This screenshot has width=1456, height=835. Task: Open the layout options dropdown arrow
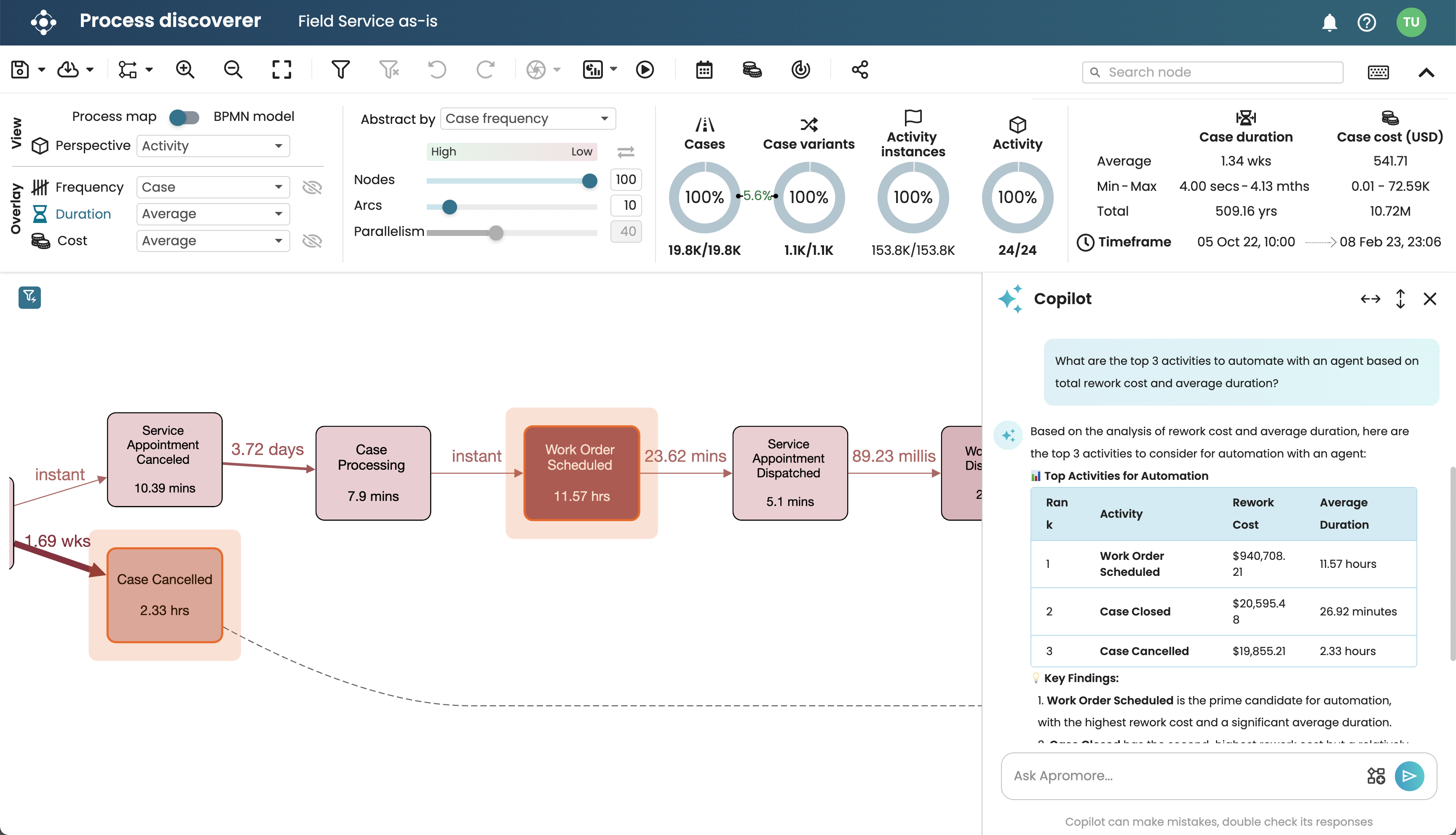coord(149,70)
